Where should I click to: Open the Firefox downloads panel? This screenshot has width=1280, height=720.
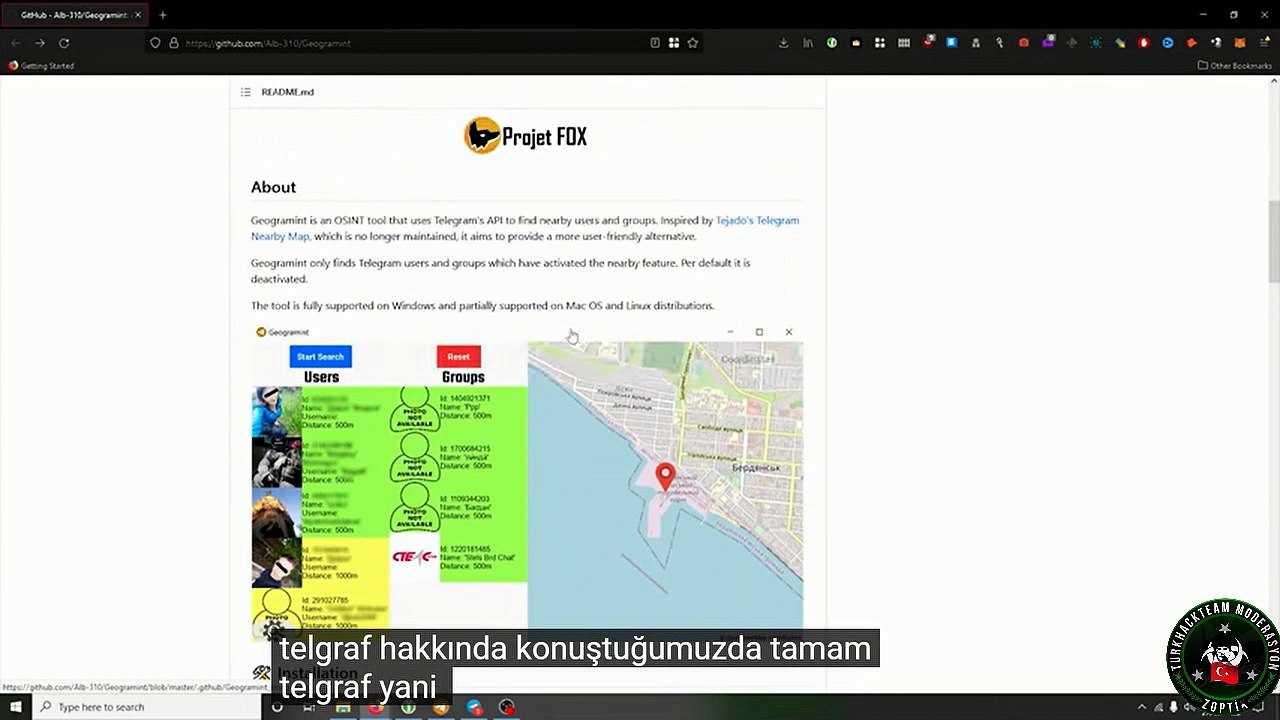(x=783, y=43)
